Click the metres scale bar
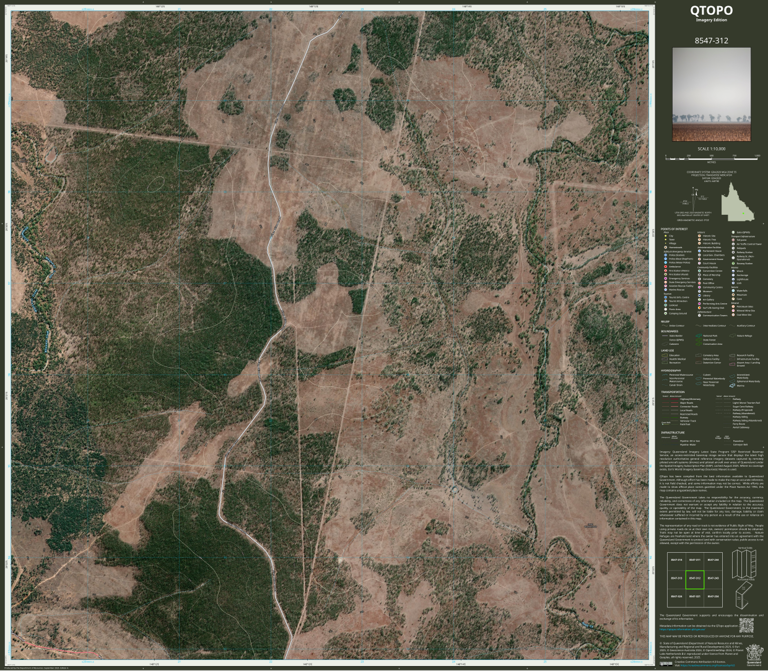Screen dimensions: 768x671 click(713, 158)
